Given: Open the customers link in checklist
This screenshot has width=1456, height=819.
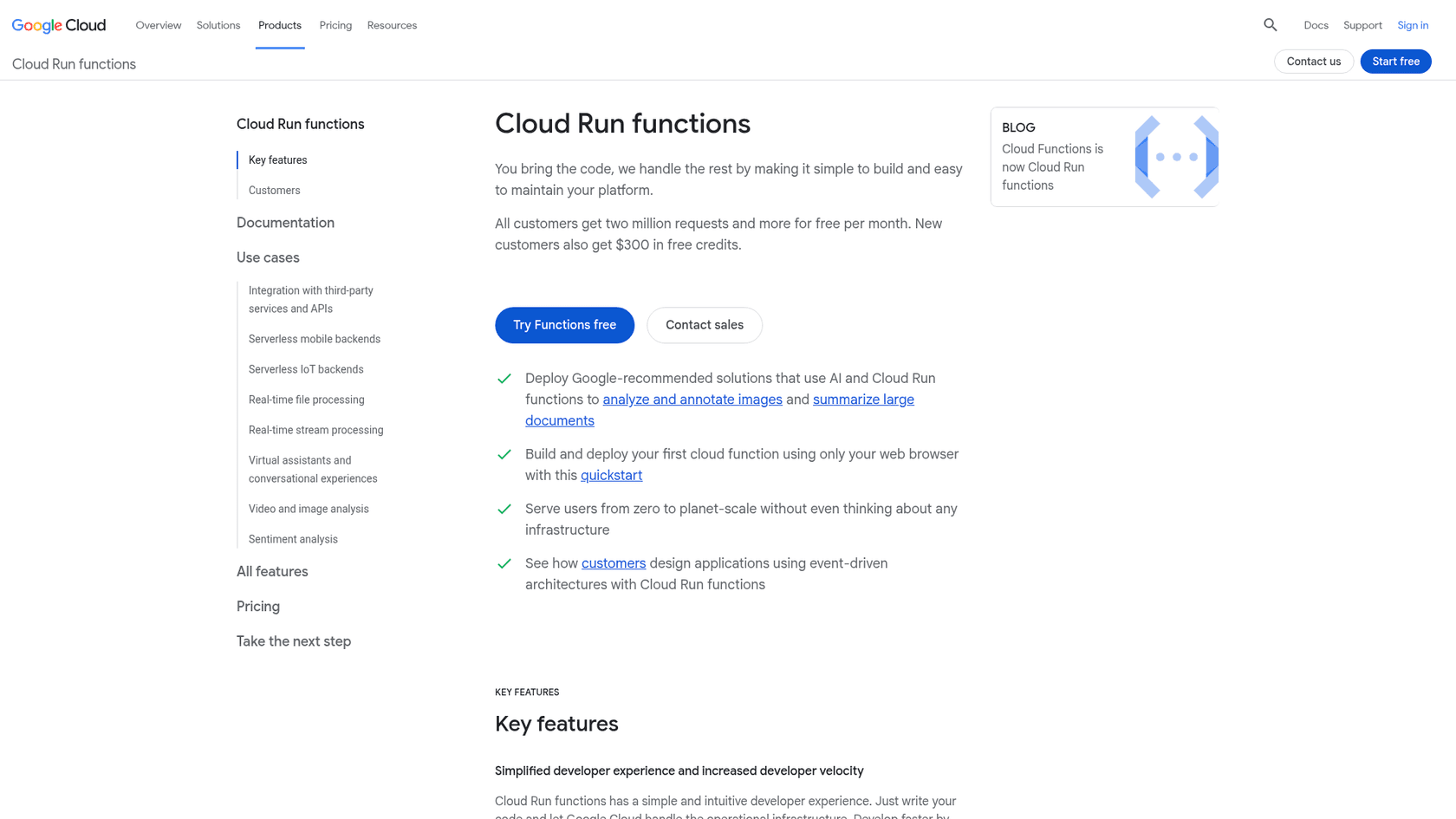Looking at the screenshot, I should coord(614,563).
